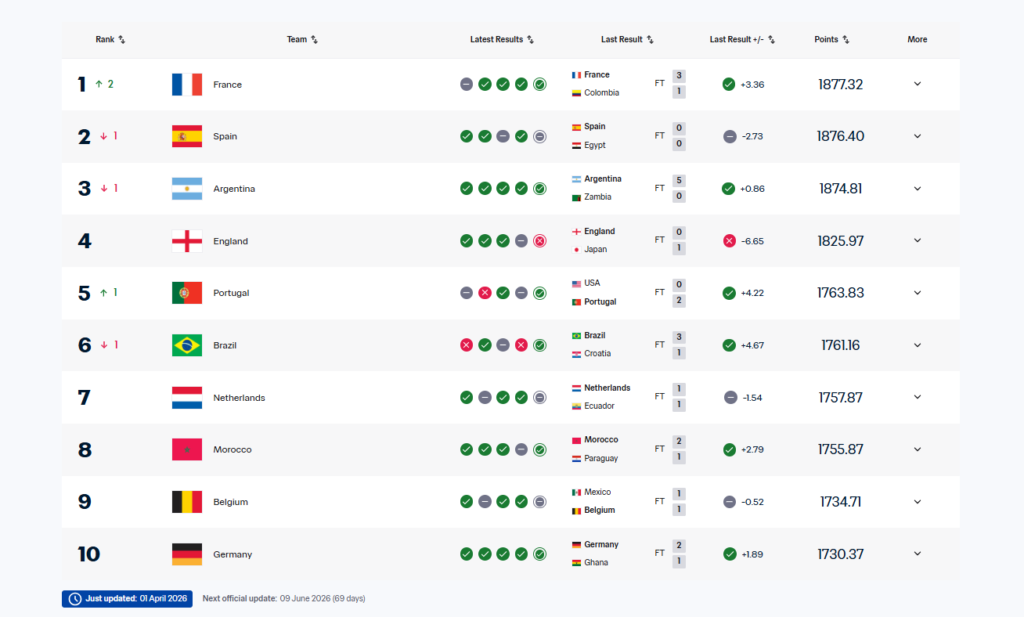Click green check beside France's +3.36

[729, 85]
